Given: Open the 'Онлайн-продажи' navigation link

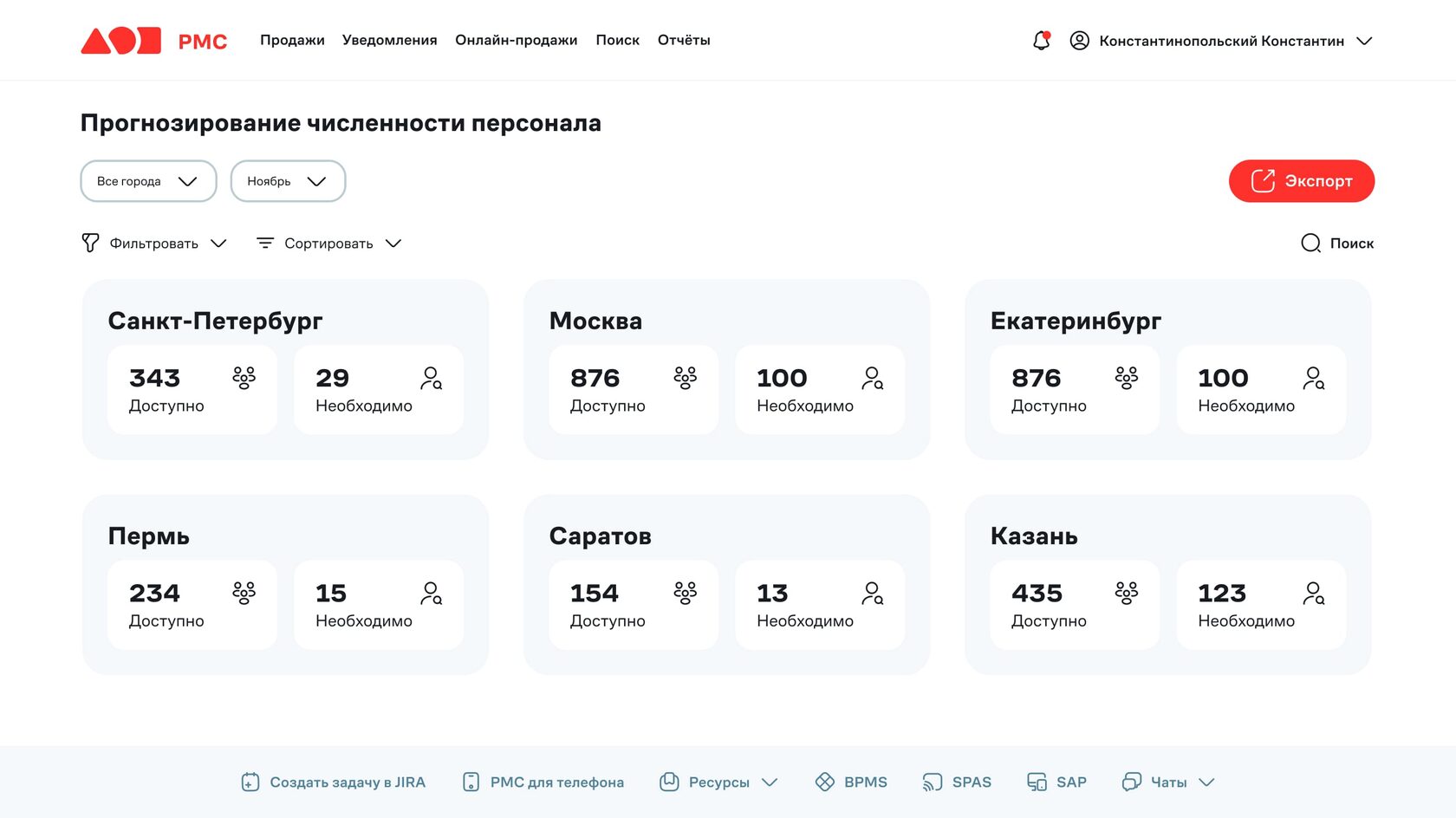Looking at the screenshot, I should 517,41.
